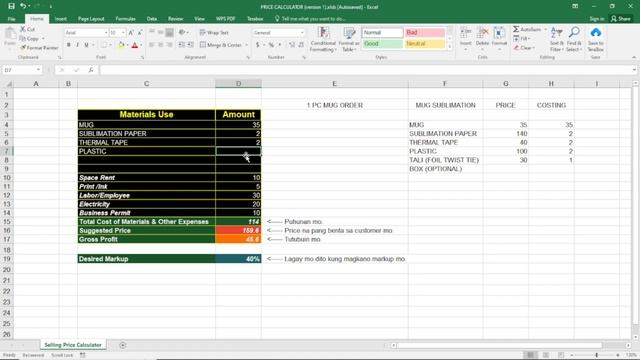Open the File tab

click(11, 19)
